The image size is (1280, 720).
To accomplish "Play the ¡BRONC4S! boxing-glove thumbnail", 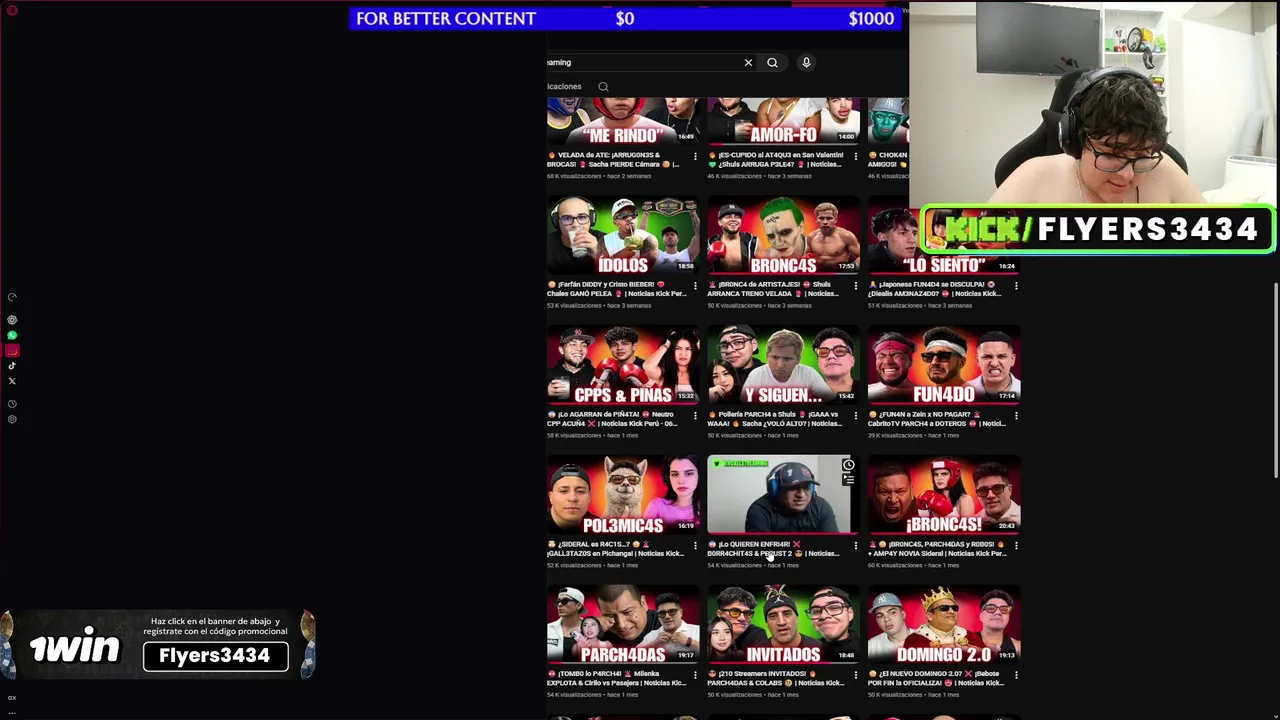I will coord(944,495).
